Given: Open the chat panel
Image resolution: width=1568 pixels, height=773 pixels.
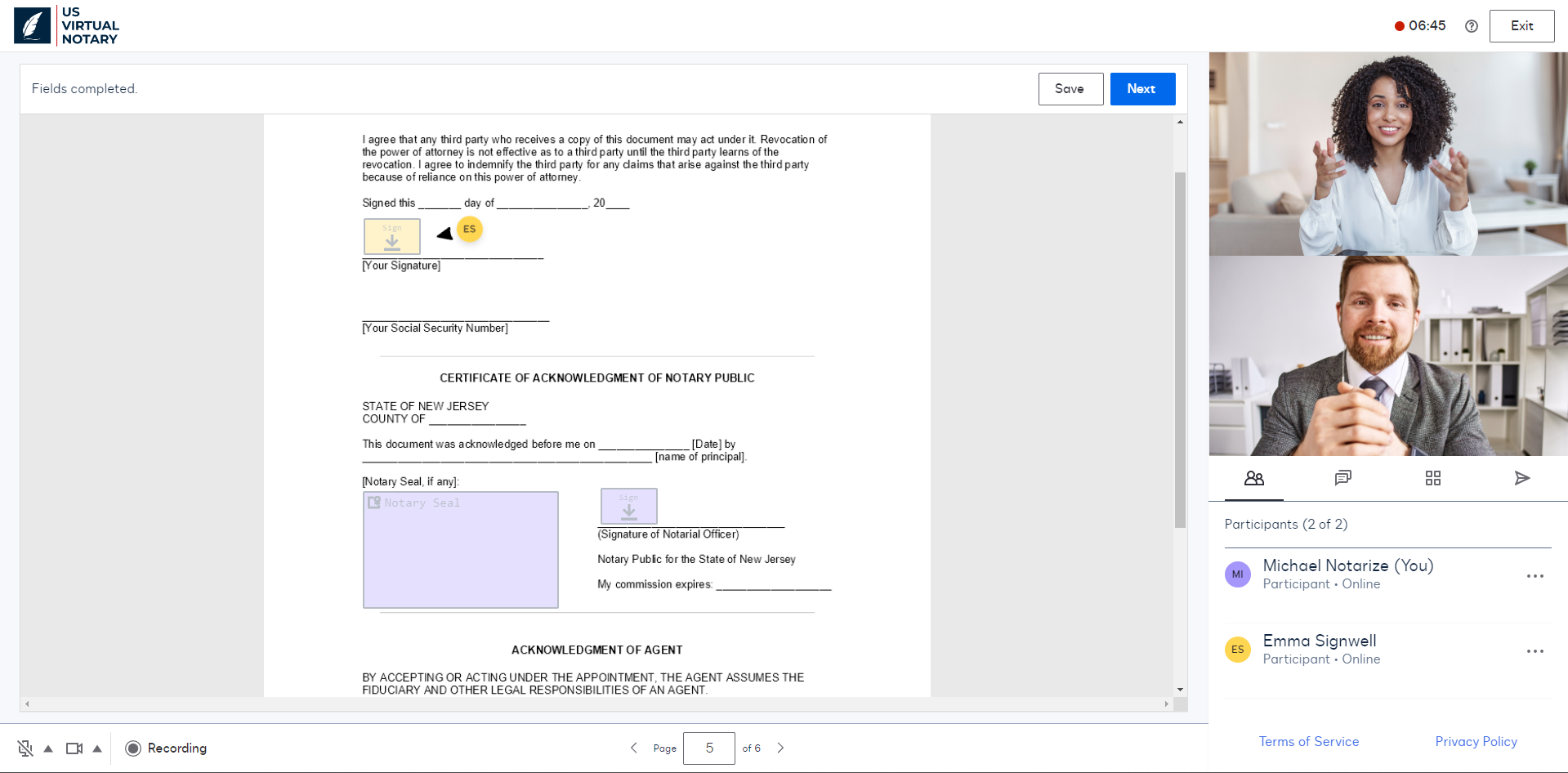Looking at the screenshot, I should [1343, 478].
